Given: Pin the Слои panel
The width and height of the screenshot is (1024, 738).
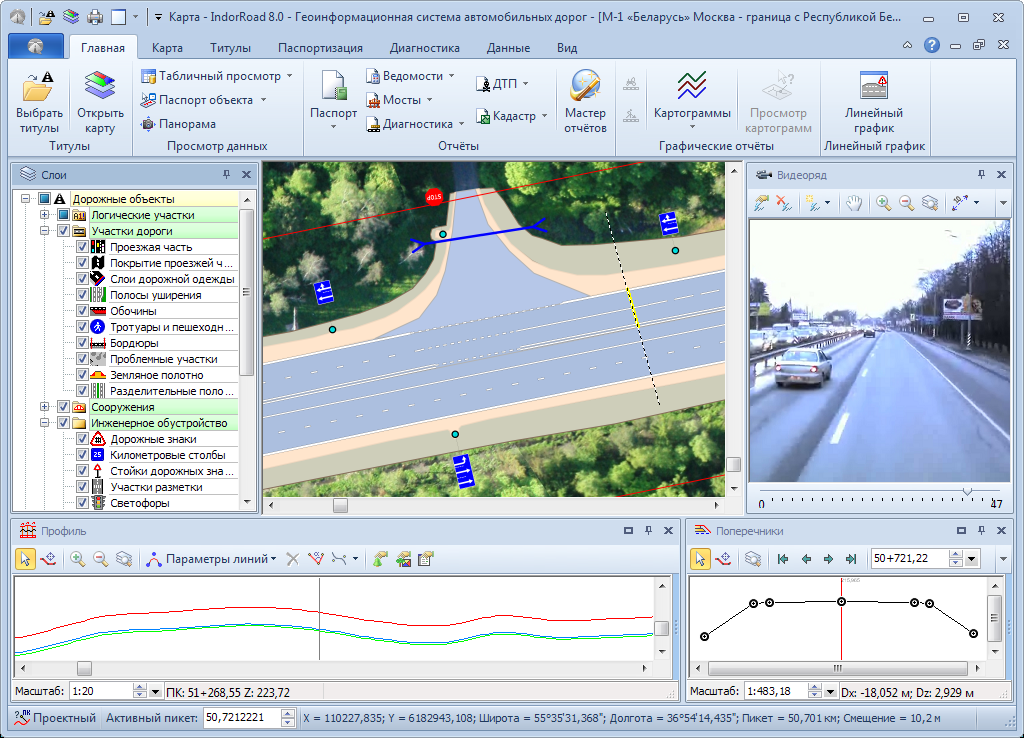Looking at the screenshot, I should (226, 174).
